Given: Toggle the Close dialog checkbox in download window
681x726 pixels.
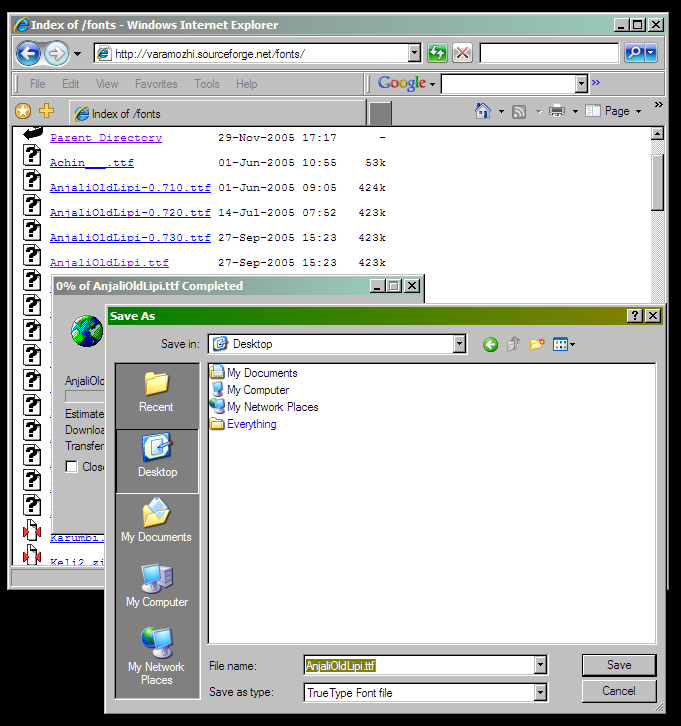Looking at the screenshot, I should click(72, 467).
